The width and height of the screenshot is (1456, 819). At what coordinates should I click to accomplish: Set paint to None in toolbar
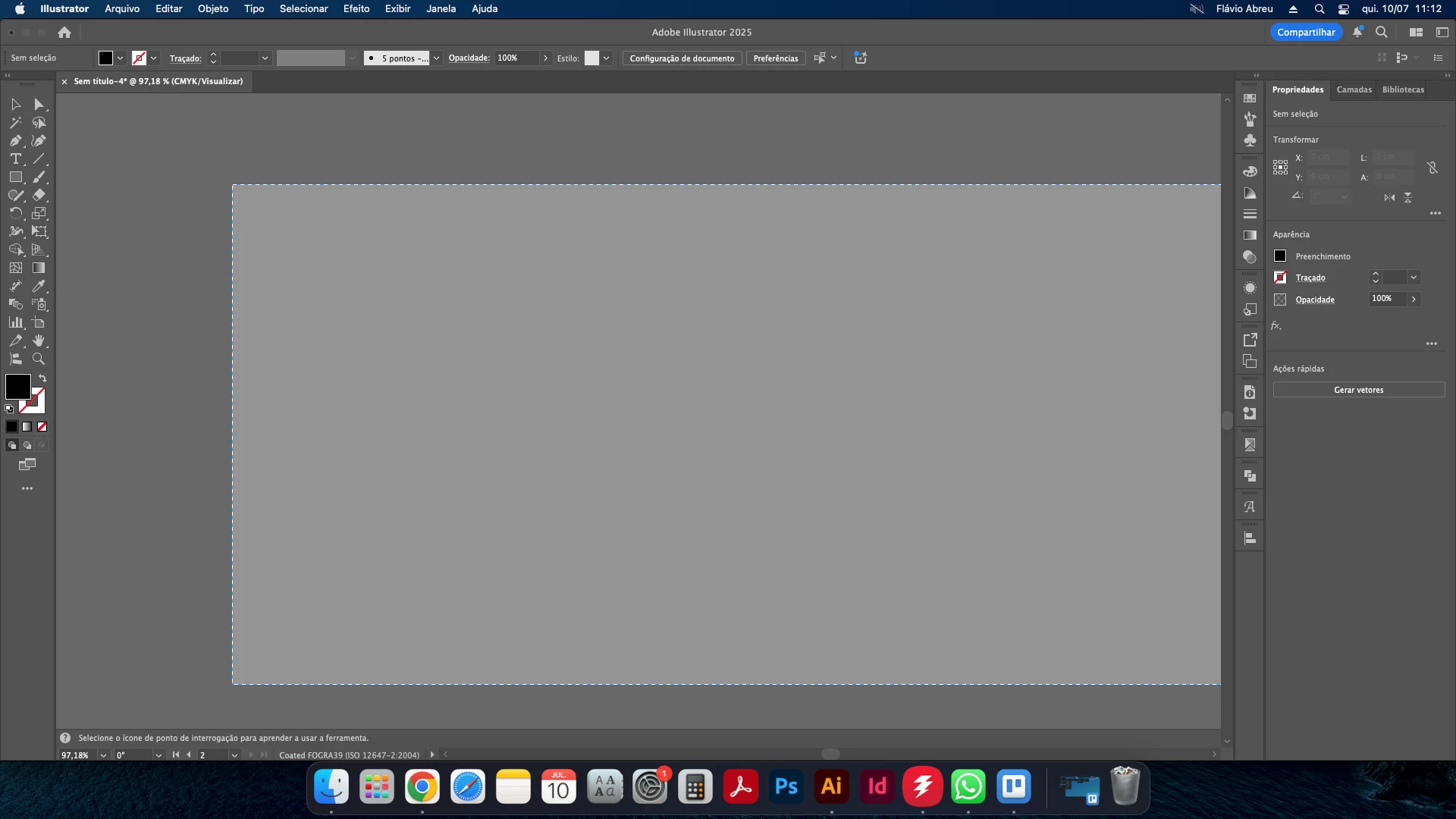42,427
